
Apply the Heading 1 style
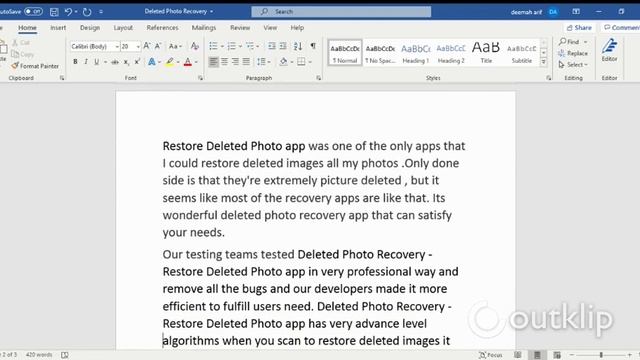pyautogui.click(x=416, y=53)
